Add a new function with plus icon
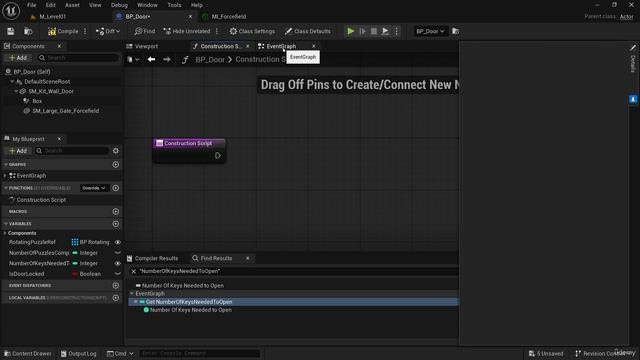This screenshot has height=360, width=640. tap(116, 188)
